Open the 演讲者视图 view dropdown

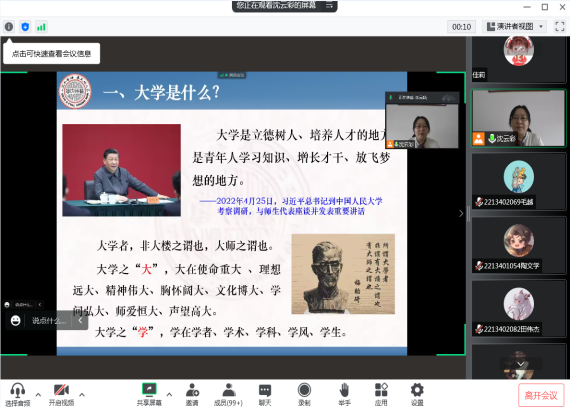coord(514,27)
